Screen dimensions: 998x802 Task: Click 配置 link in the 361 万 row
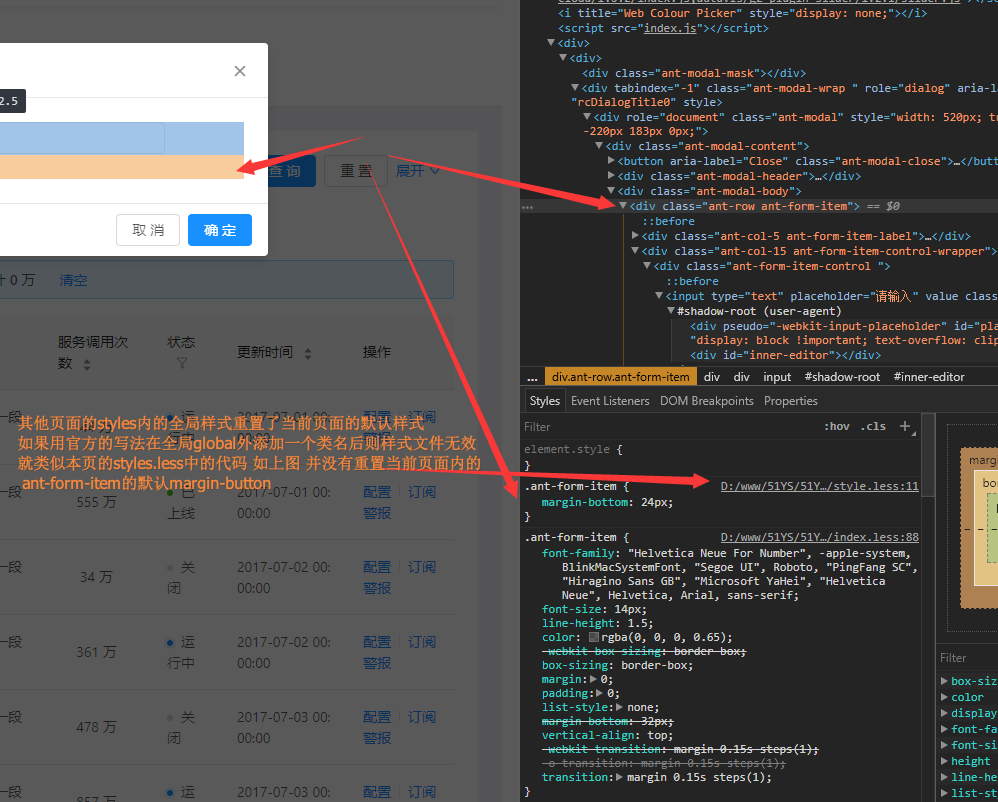[377, 642]
